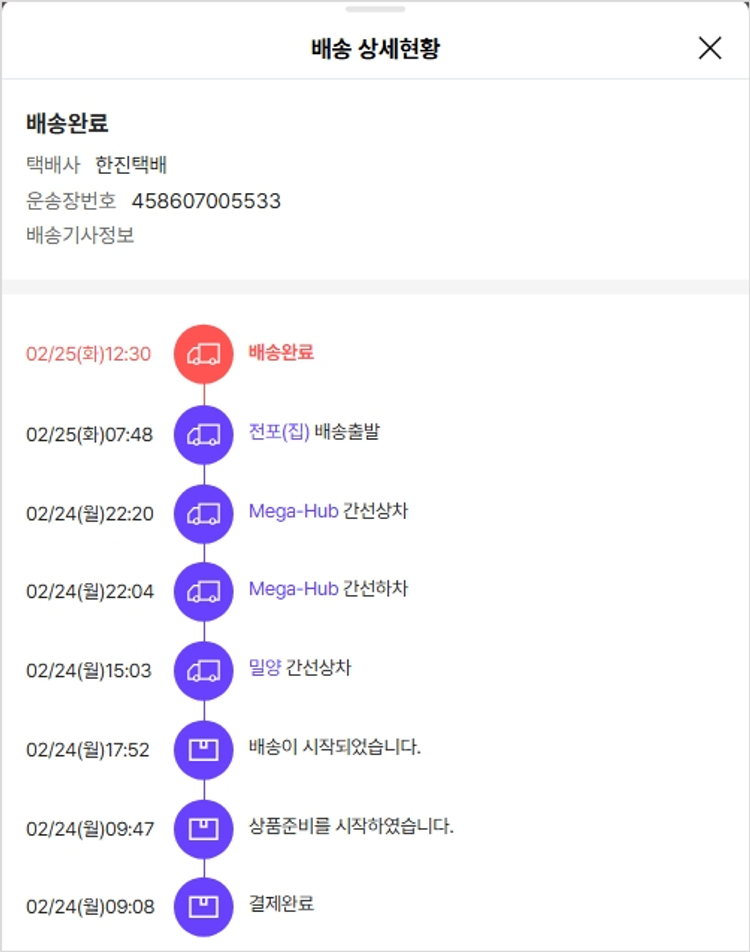The height and width of the screenshot is (952, 750).
Task: Click the truck icon beside 밀양 간선상차
Action: click(x=204, y=670)
